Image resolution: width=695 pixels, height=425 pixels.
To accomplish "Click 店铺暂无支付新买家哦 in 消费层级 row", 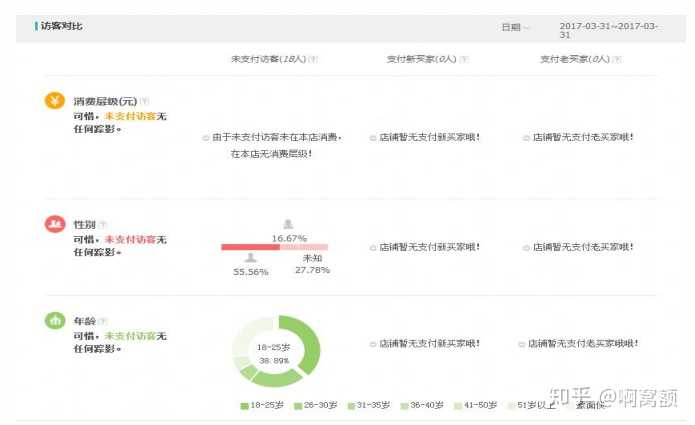I will pyautogui.click(x=429, y=137).
